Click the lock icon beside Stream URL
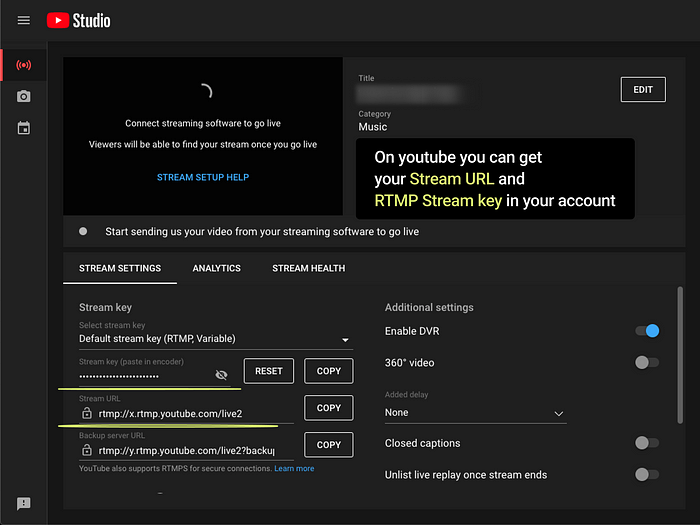This screenshot has height=525, width=700. (x=87, y=413)
